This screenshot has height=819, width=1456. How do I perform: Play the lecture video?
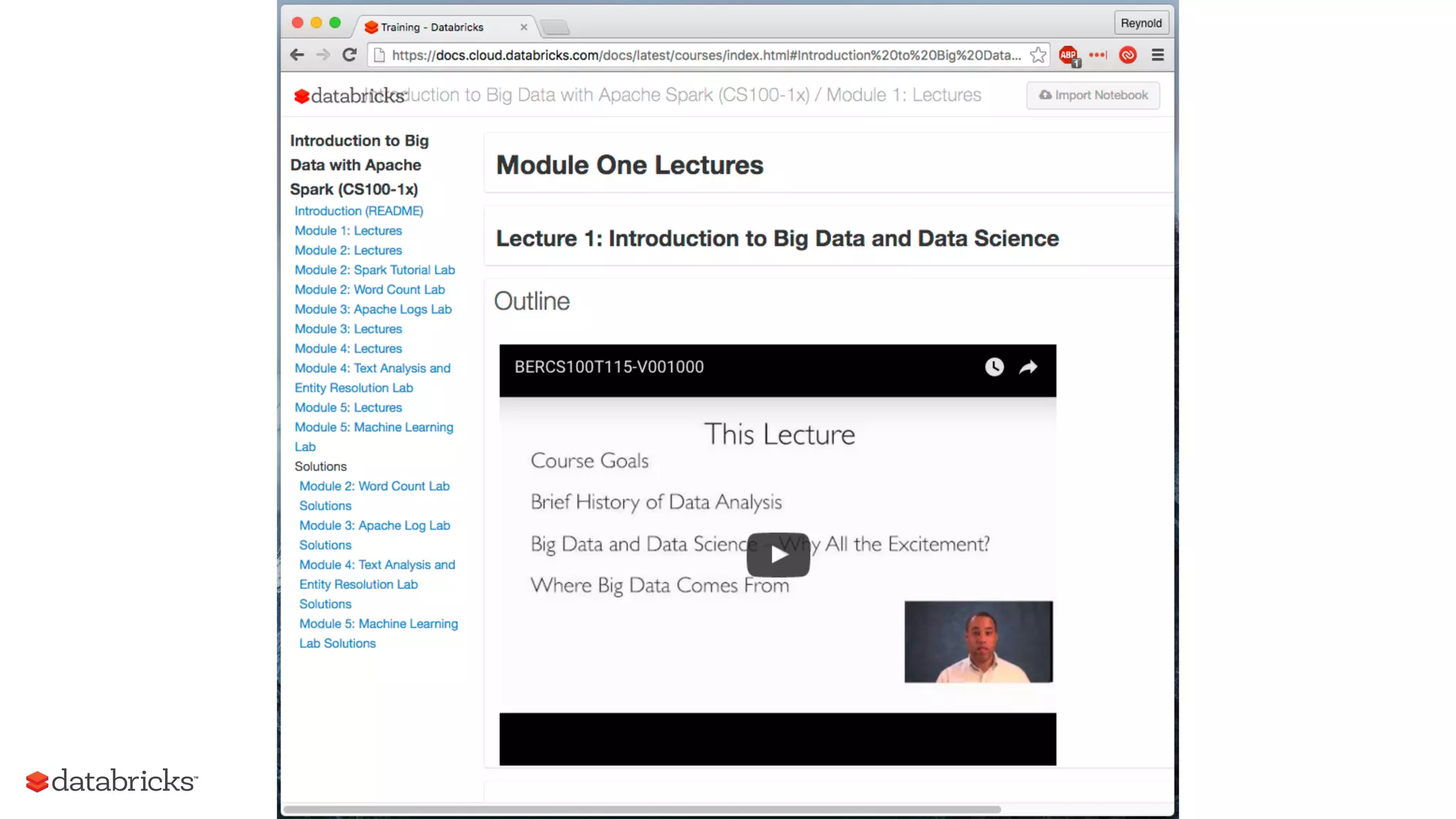[x=778, y=555]
